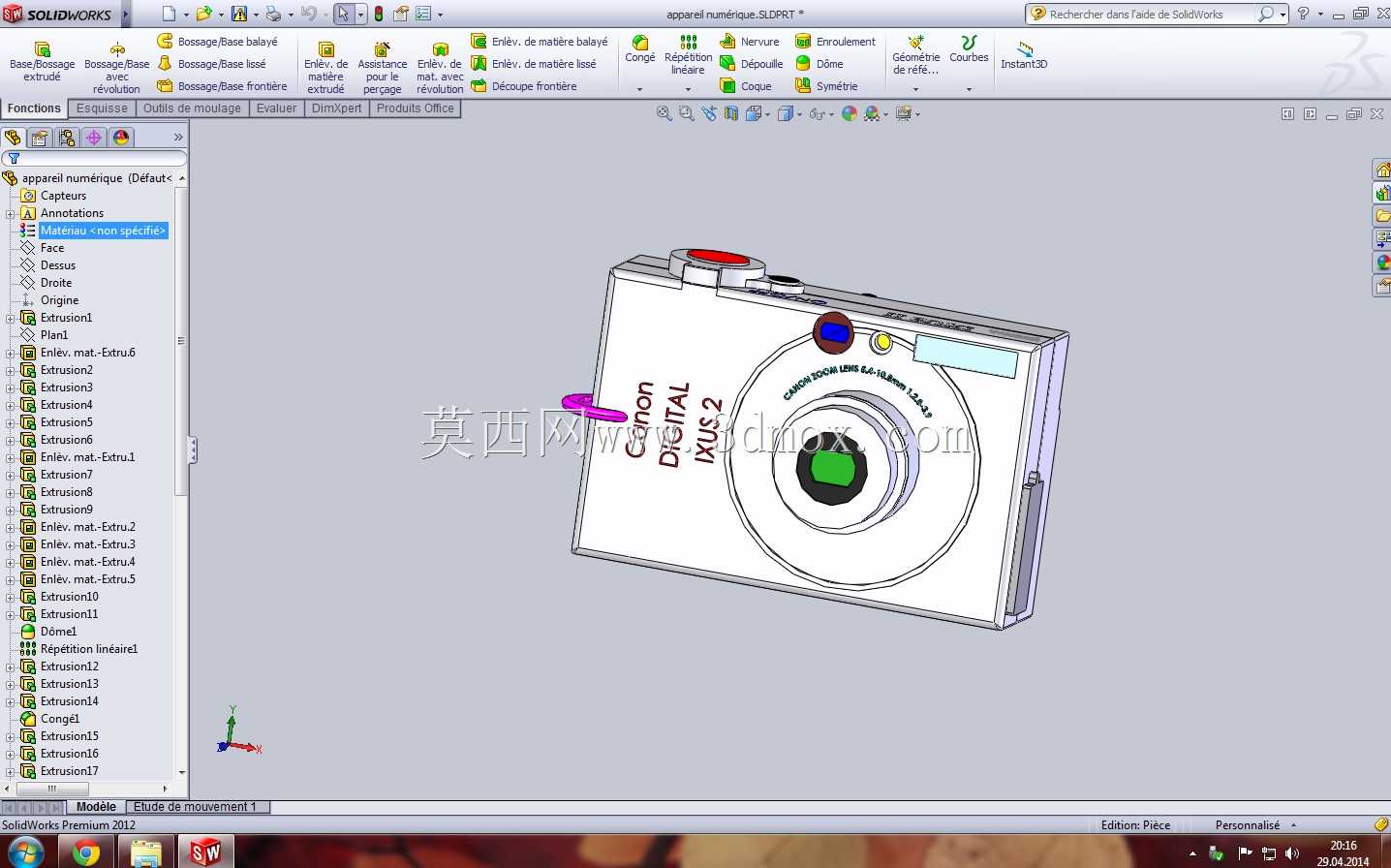The width and height of the screenshot is (1391, 868).
Task: Click Zoom to area icon in view toolbar
Action: [x=686, y=113]
